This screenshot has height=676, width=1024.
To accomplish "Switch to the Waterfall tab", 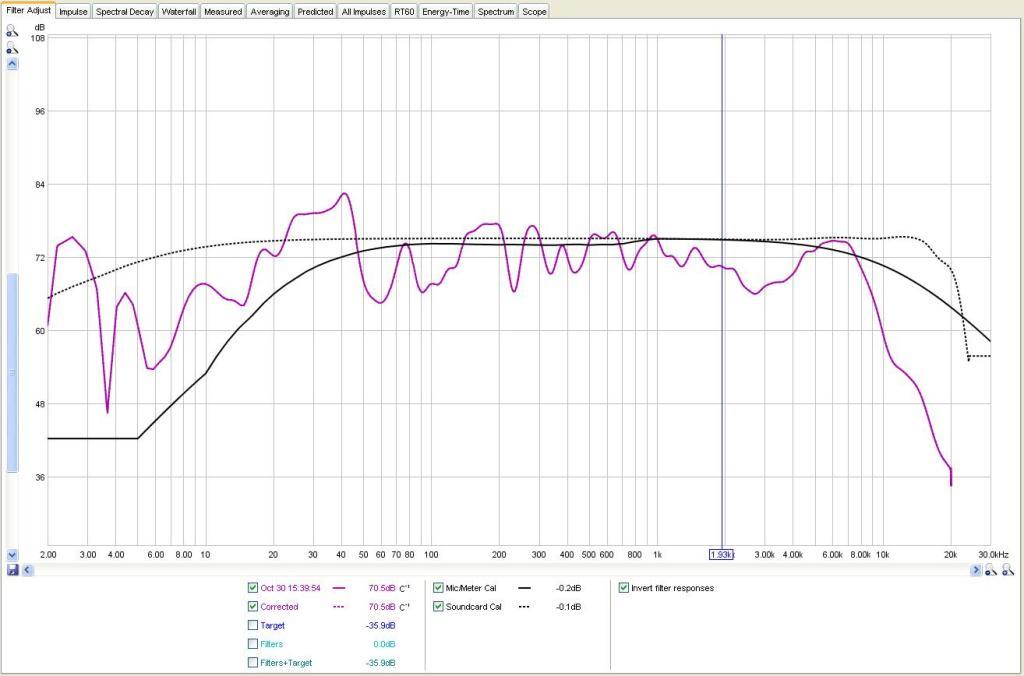I will coord(180,12).
